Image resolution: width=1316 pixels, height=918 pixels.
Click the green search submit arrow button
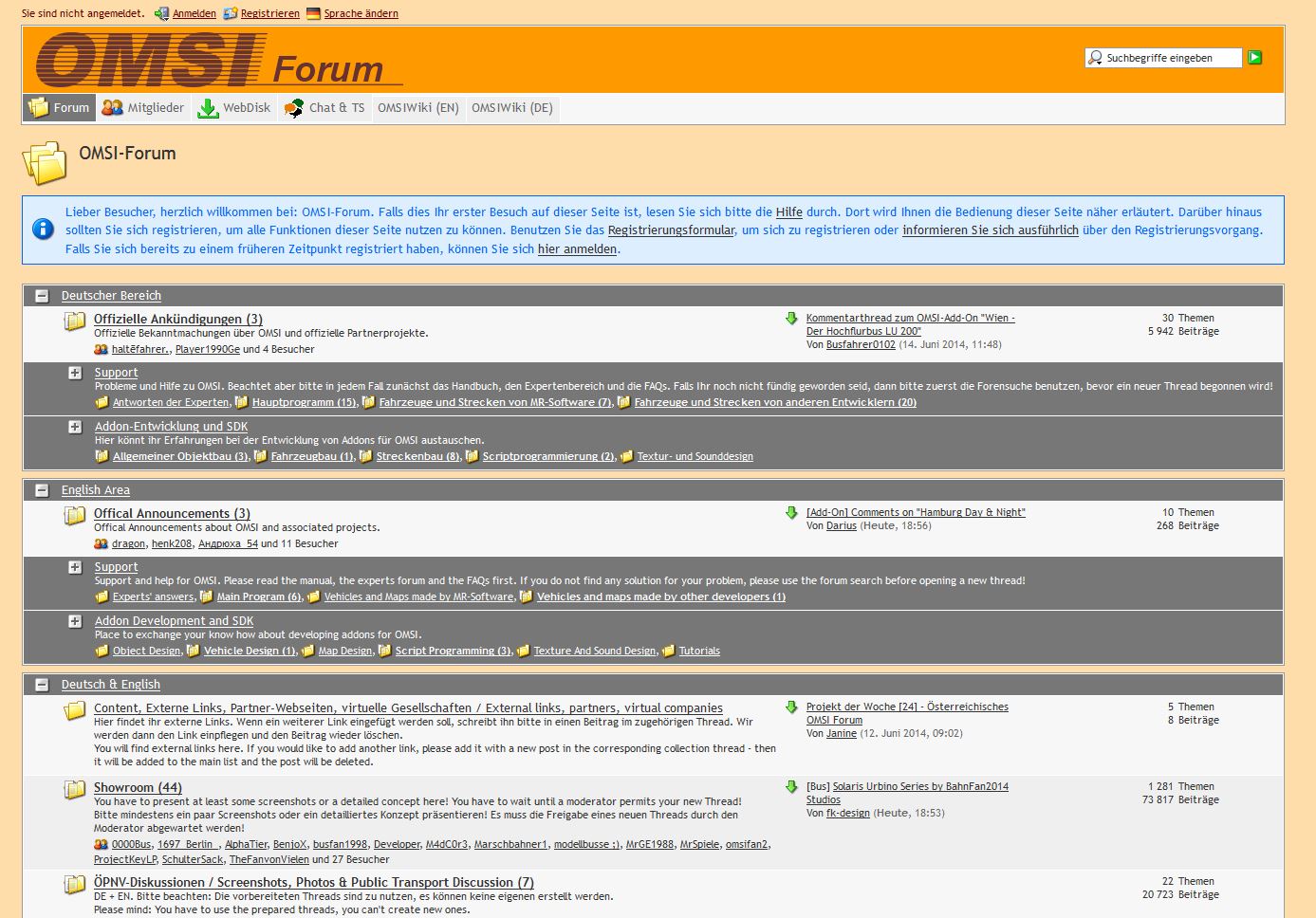point(1254,58)
